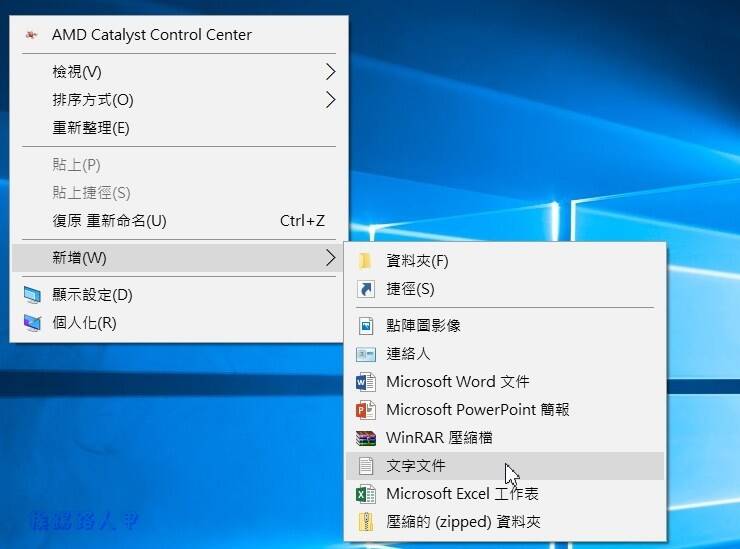Click the disabled 貼上(P) entry
Image resolution: width=740 pixels, height=549 pixels.
[x=179, y=165]
